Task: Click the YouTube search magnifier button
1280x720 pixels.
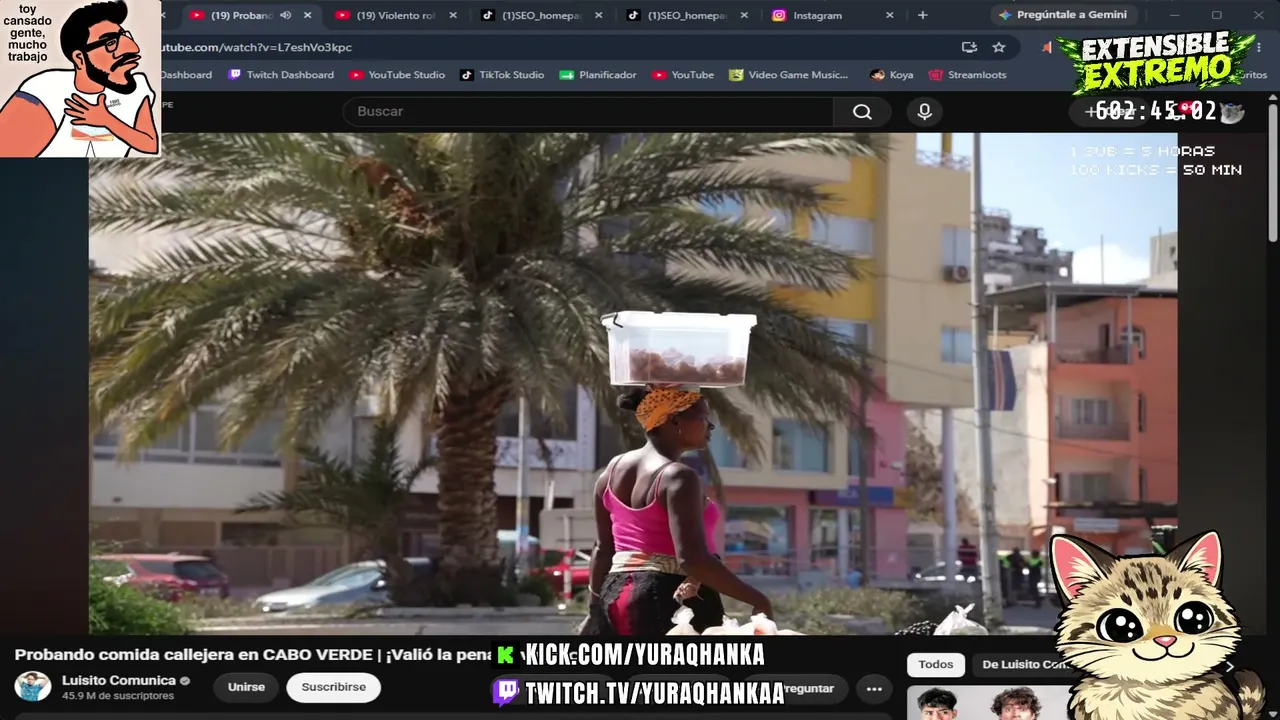Action: (x=862, y=112)
